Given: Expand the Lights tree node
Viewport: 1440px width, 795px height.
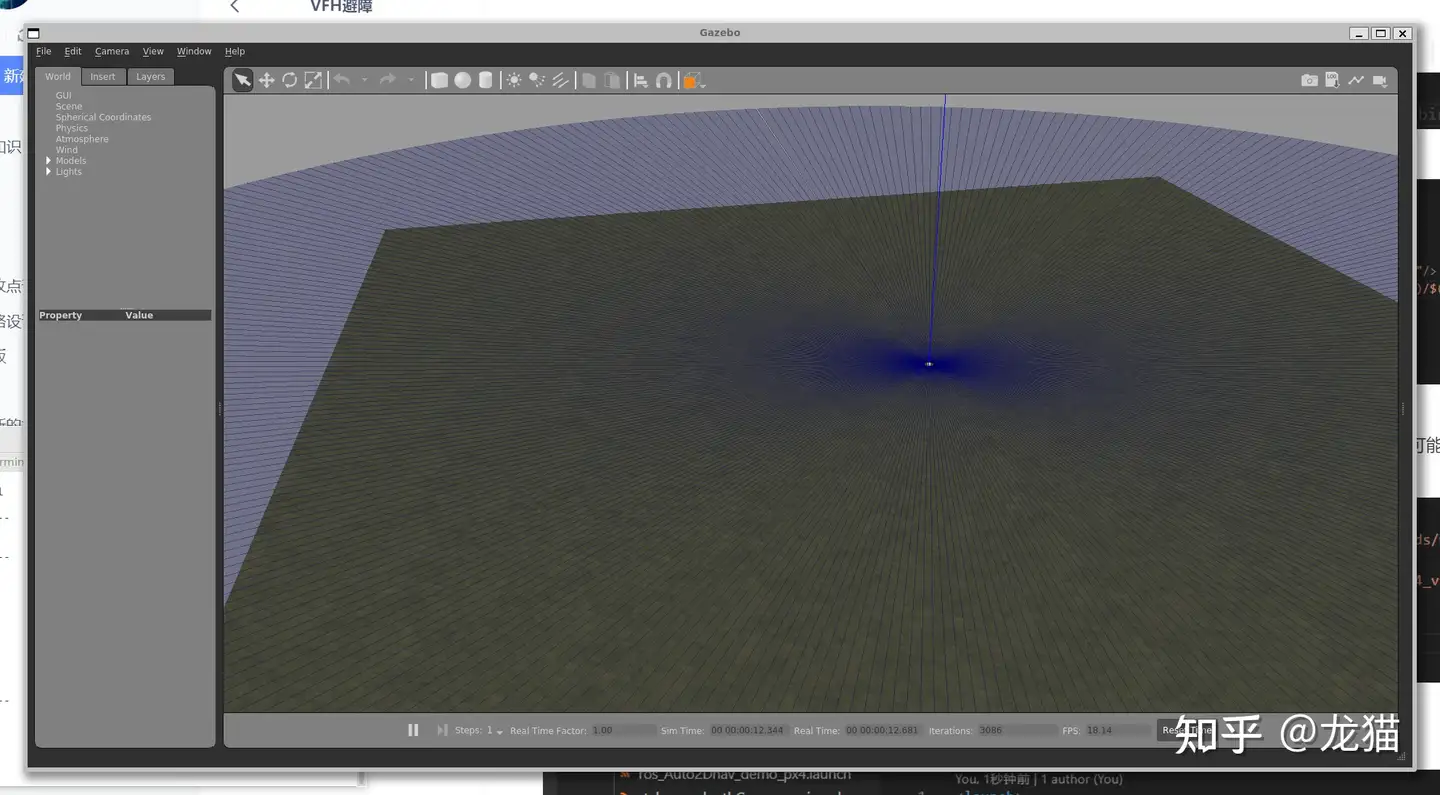Looking at the screenshot, I should 48,171.
